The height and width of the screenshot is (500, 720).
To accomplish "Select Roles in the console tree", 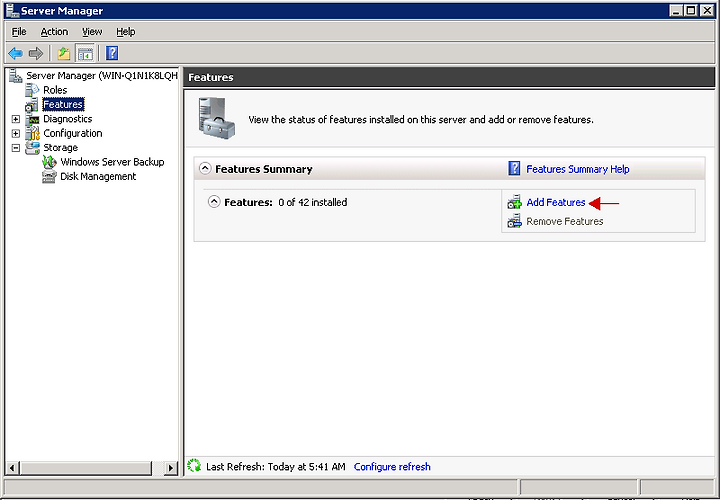I will tap(55, 90).
